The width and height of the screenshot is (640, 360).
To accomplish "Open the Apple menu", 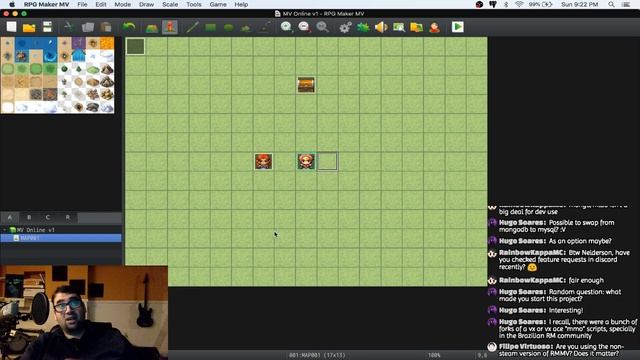I will tap(12, 4).
